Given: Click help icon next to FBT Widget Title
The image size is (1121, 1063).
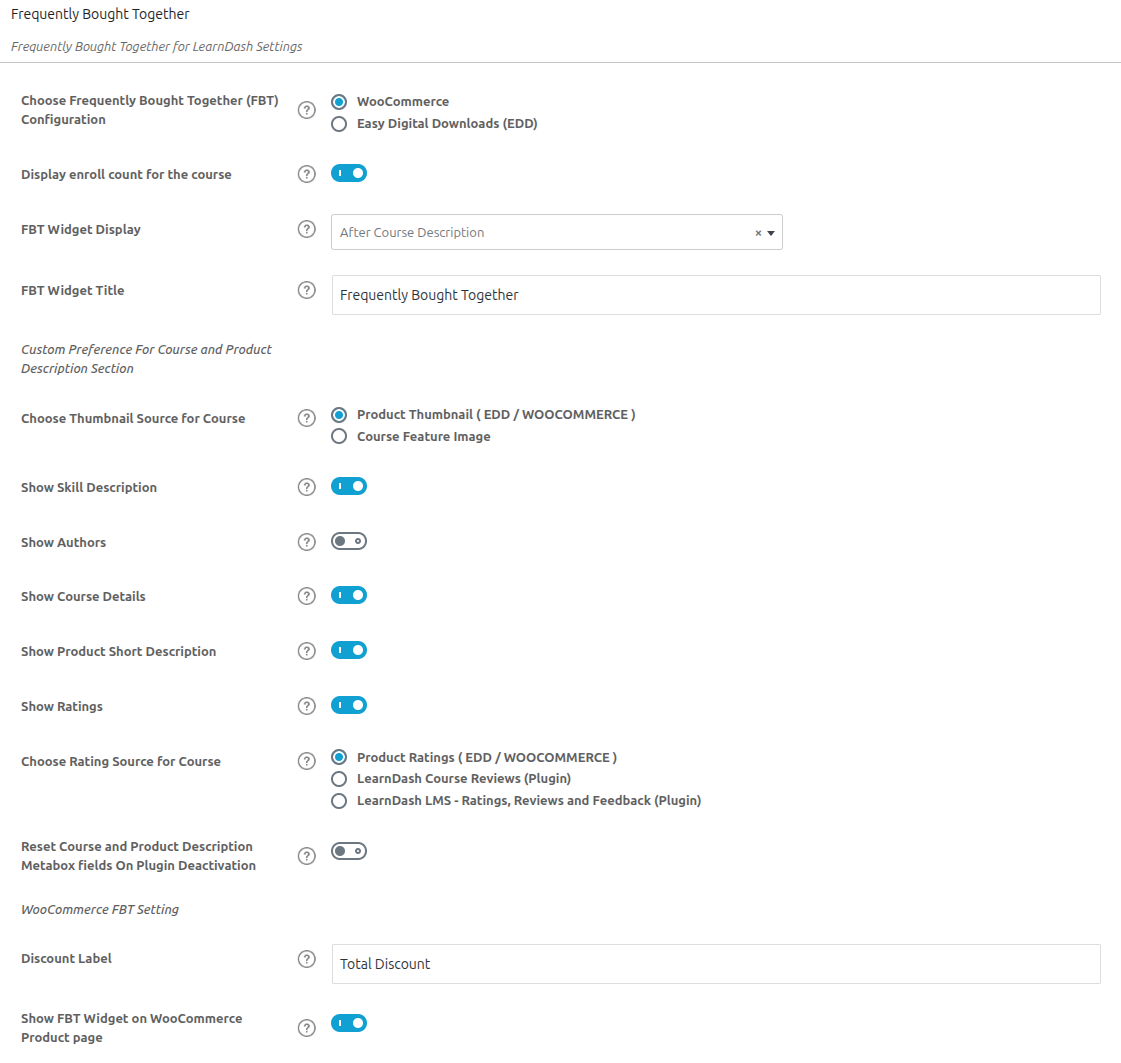Looking at the screenshot, I should pos(307,290).
